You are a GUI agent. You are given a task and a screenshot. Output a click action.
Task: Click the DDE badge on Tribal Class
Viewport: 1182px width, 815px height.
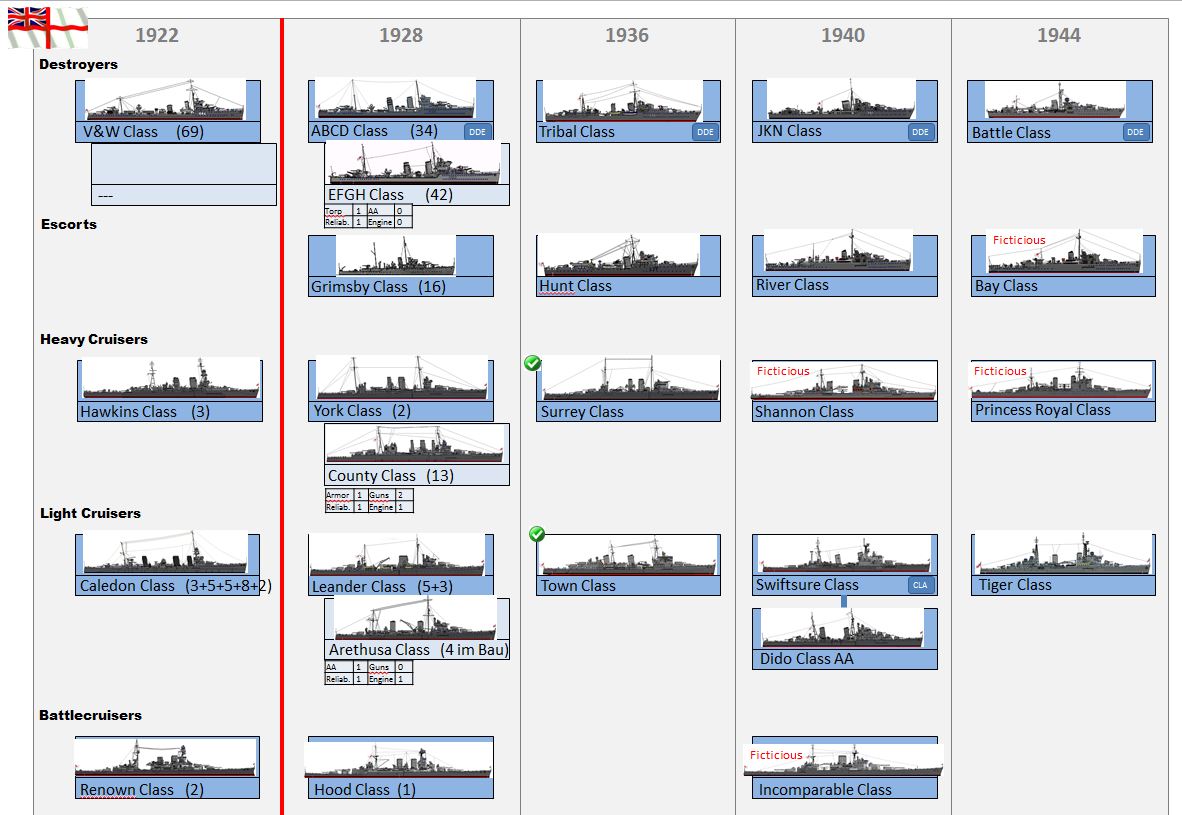click(705, 132)
